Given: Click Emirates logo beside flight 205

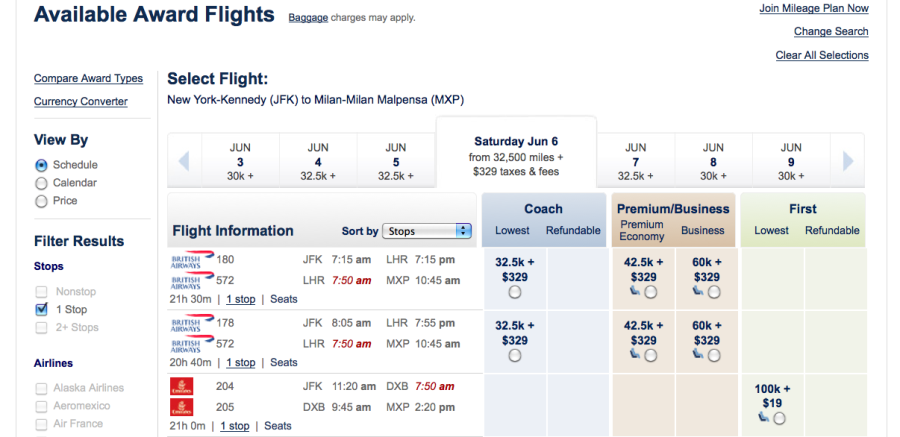Looking at the screenshot, I should 182,407.
